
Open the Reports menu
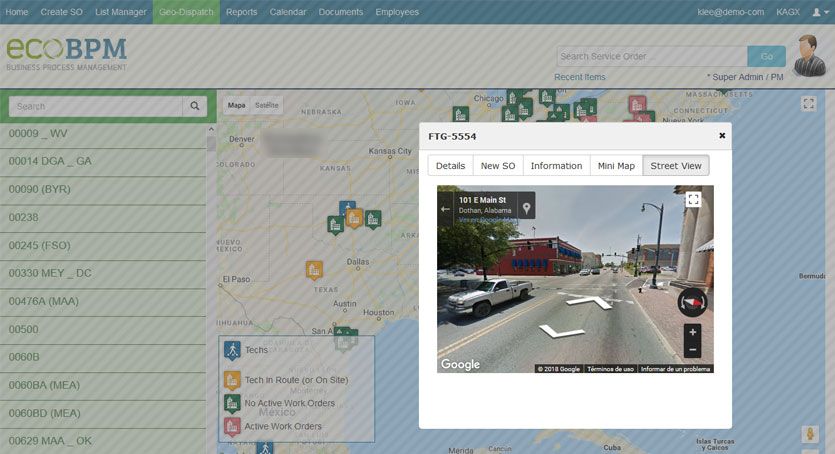(241, 12)
